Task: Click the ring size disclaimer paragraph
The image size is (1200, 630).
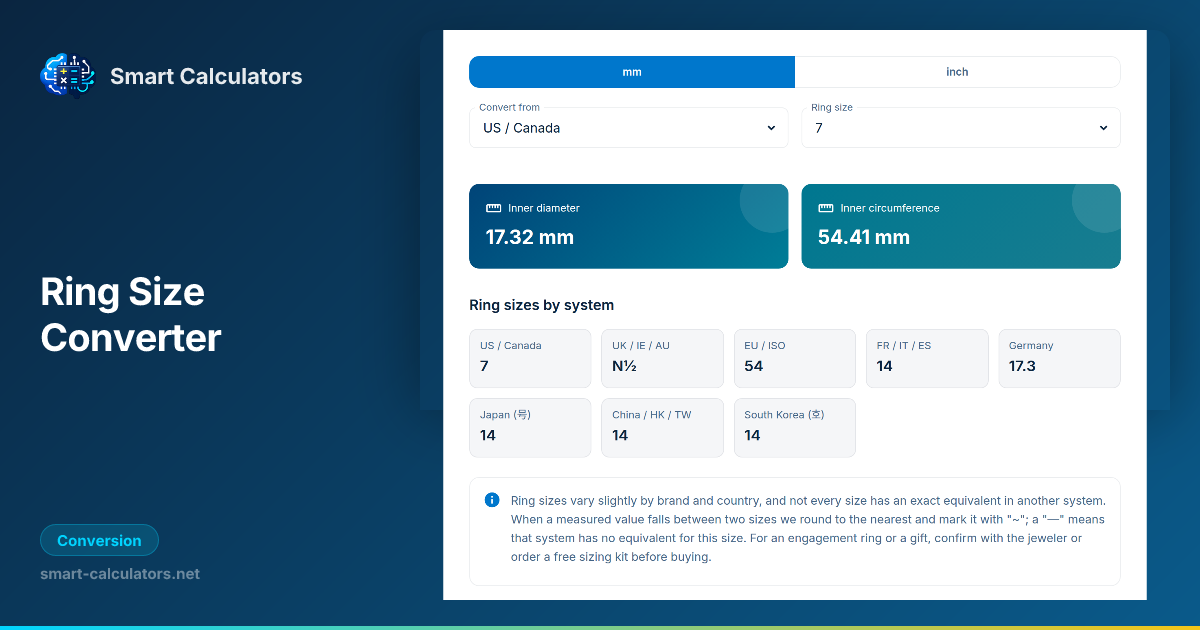Action: coord(808,528)
